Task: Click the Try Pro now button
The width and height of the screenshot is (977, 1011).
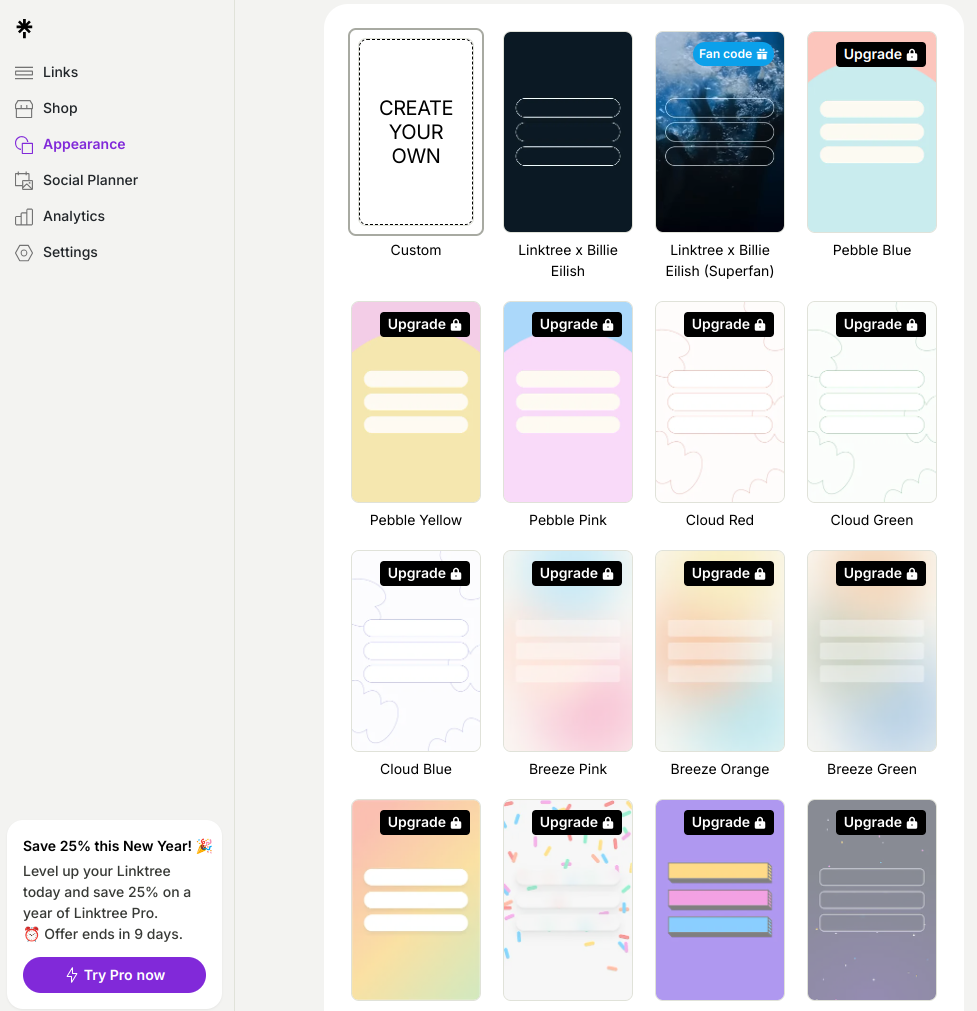Action: [x=114, y=975]
